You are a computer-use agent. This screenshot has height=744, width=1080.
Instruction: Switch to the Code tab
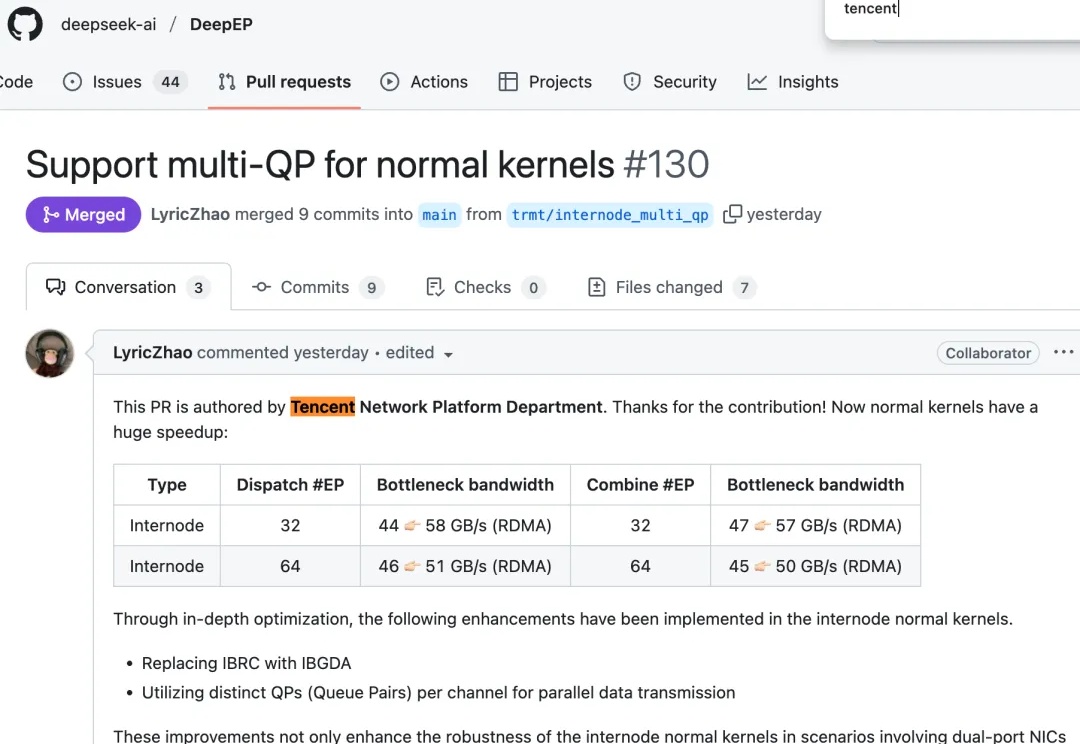tap(15, 82)
